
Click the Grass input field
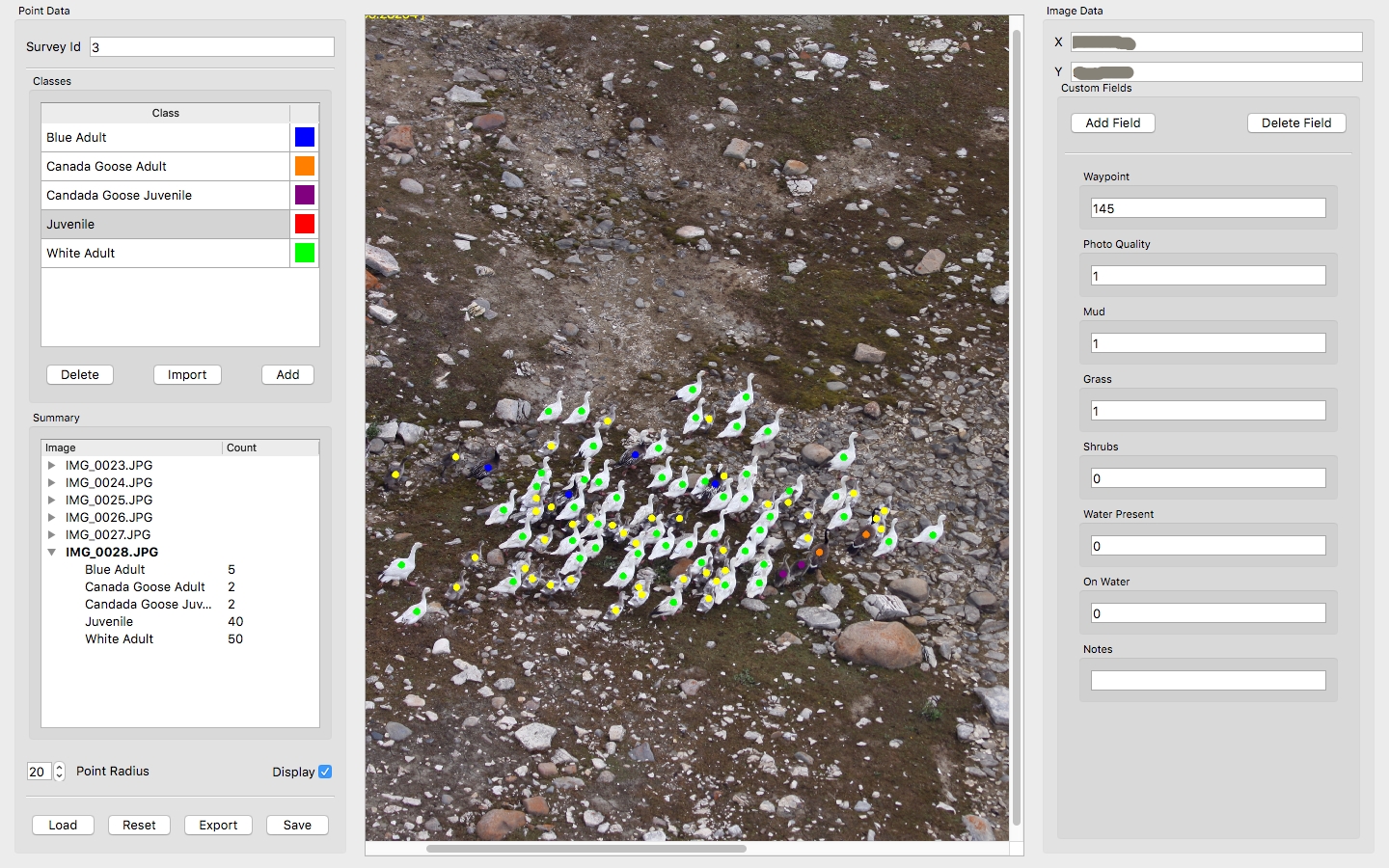click(1209, 411)
